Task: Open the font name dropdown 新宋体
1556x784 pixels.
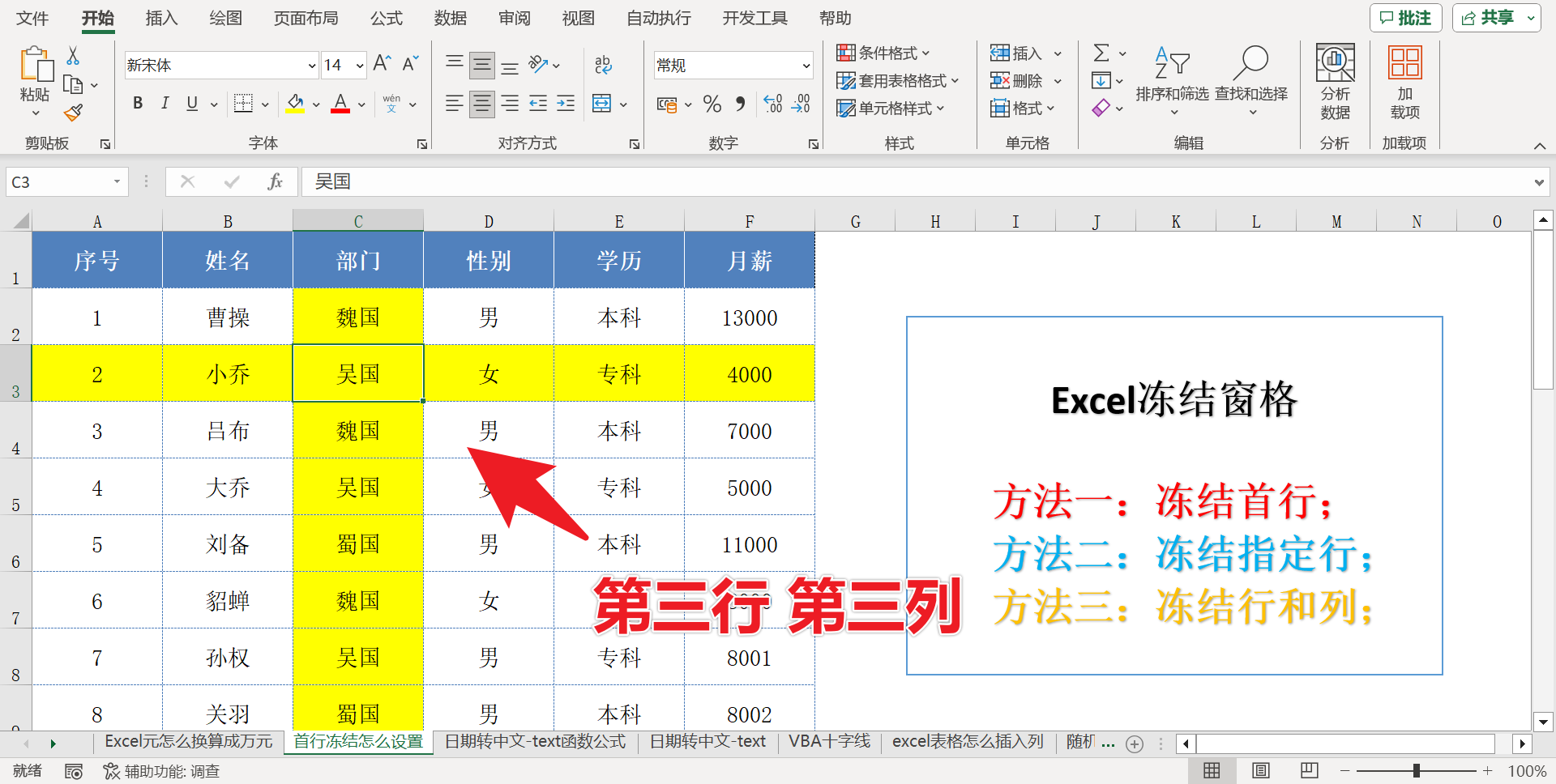Action: 312,65
